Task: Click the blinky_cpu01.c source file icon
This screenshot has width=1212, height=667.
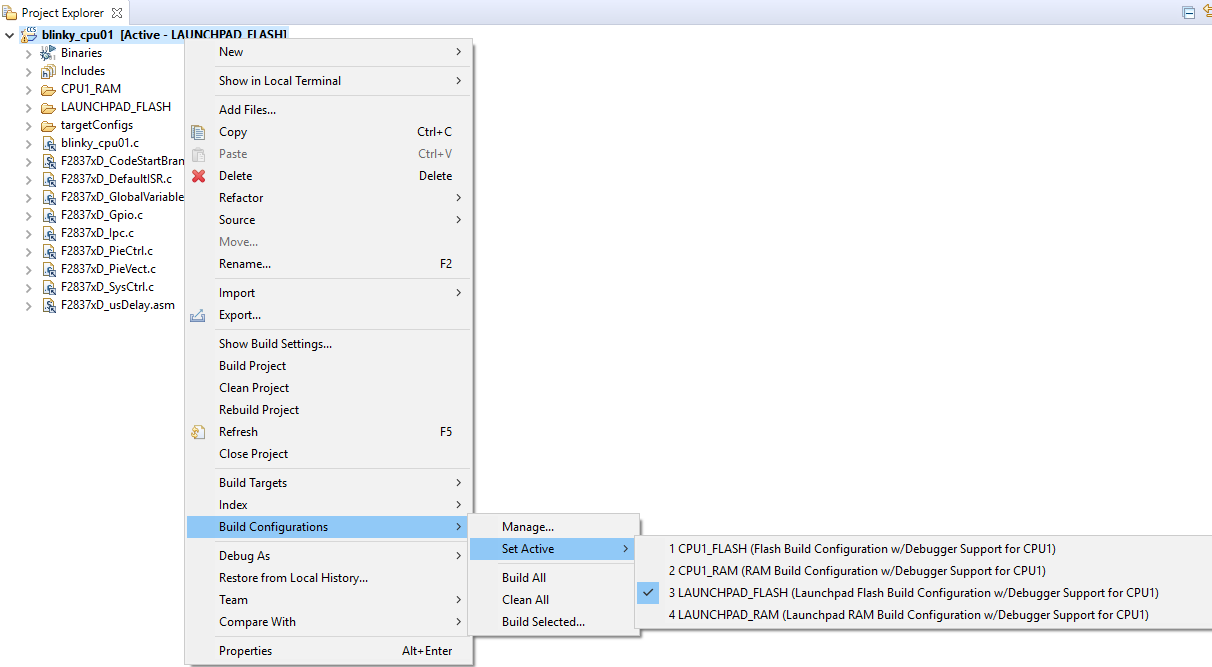Action: (48, 142)
